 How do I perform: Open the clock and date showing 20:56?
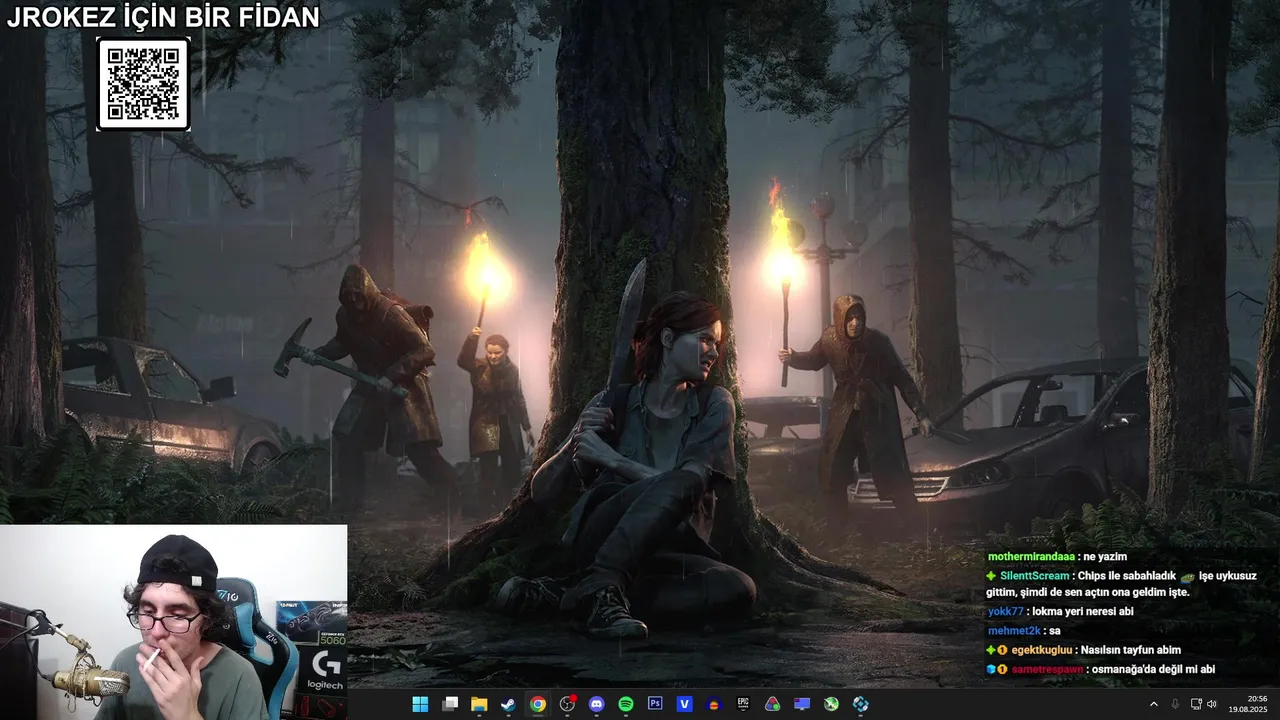(1249, 704)
